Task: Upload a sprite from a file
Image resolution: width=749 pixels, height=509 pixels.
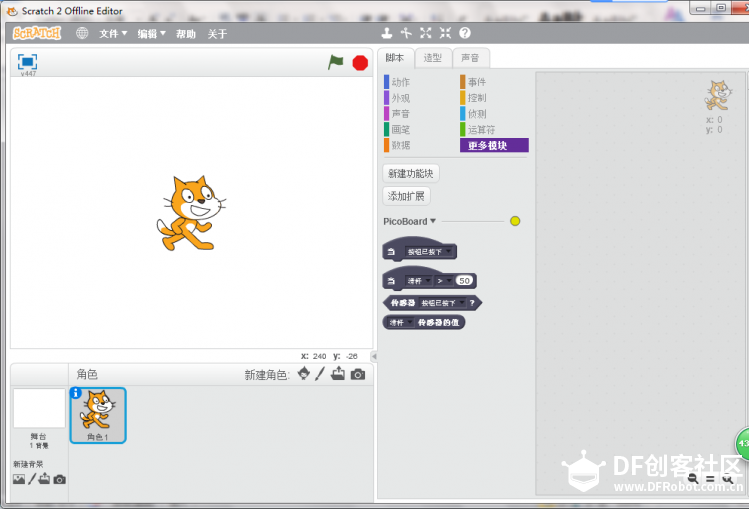Action: [x=338, y=373]
